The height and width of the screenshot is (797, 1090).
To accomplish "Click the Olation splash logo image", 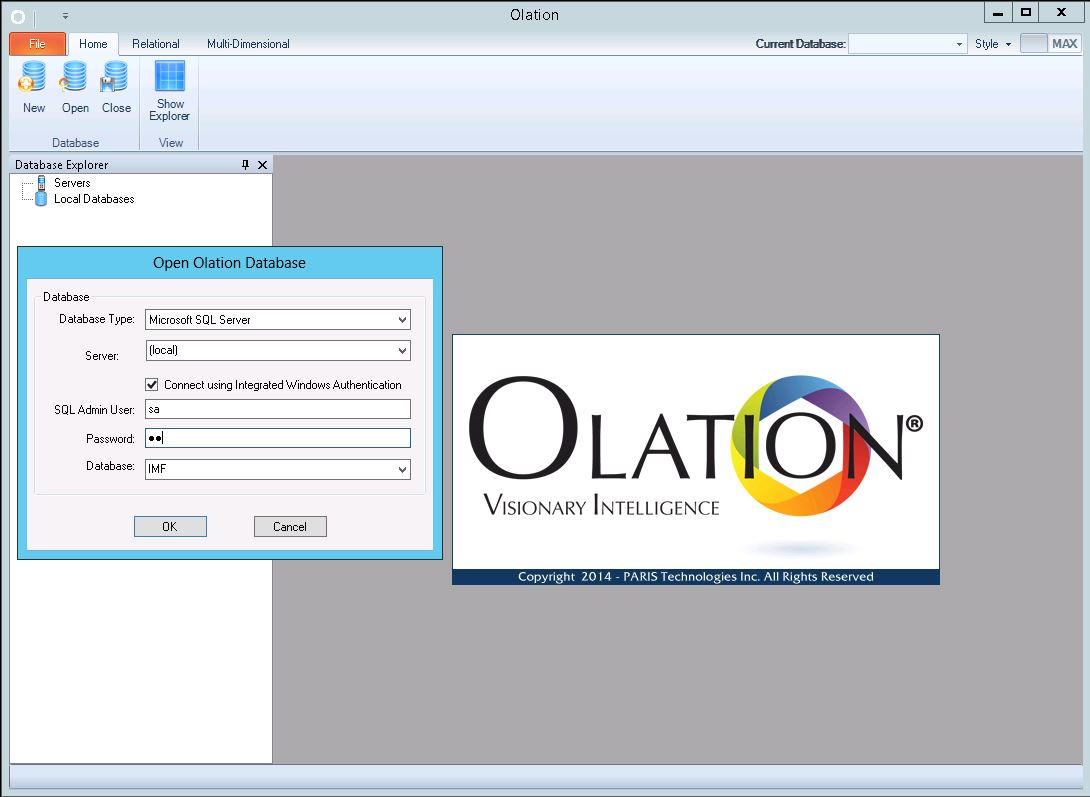I will pos(696,459).
